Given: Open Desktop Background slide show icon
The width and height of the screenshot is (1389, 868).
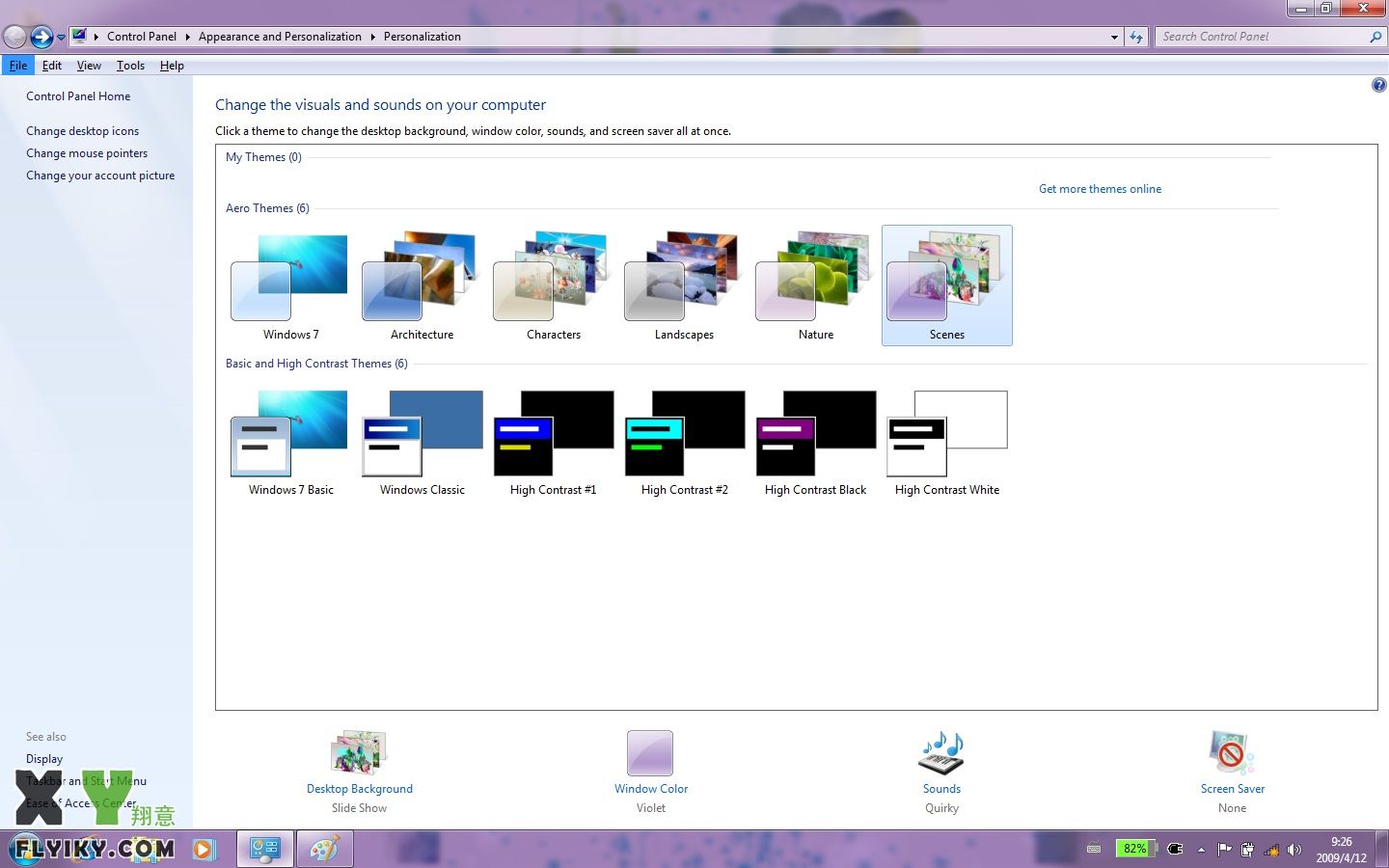Looking at the screenshot, I should pos(359,753).
